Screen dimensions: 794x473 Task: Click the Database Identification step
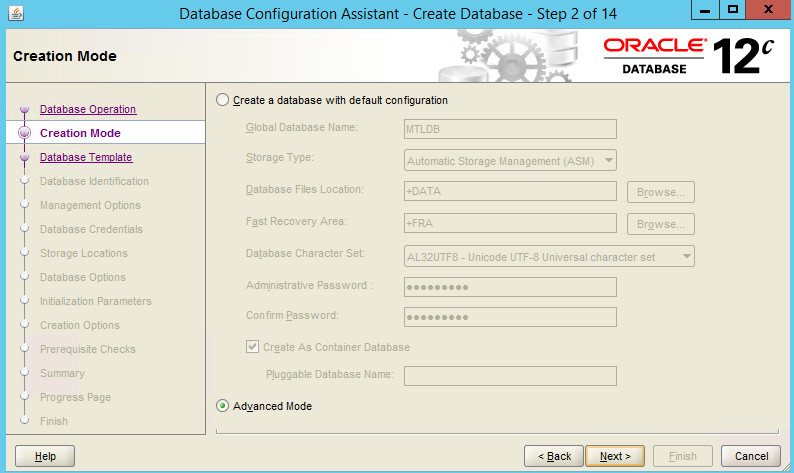pyautogui.click(x=94, y=181)
